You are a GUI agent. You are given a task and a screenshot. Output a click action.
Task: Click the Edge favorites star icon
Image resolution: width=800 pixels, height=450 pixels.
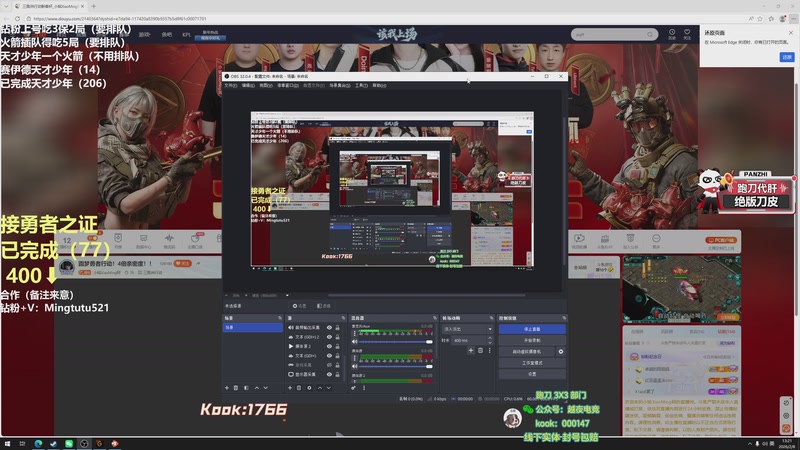(760, 18)
